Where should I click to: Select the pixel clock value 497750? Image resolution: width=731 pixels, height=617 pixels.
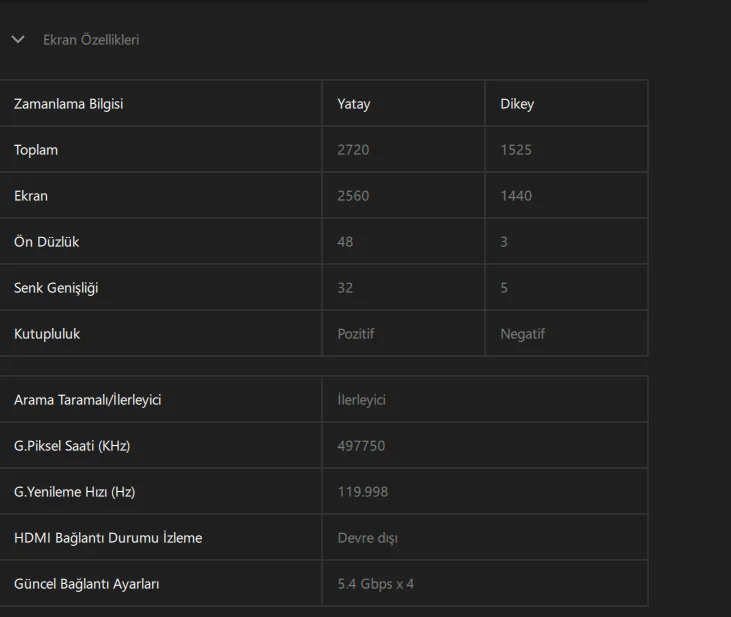pos(361,446)
